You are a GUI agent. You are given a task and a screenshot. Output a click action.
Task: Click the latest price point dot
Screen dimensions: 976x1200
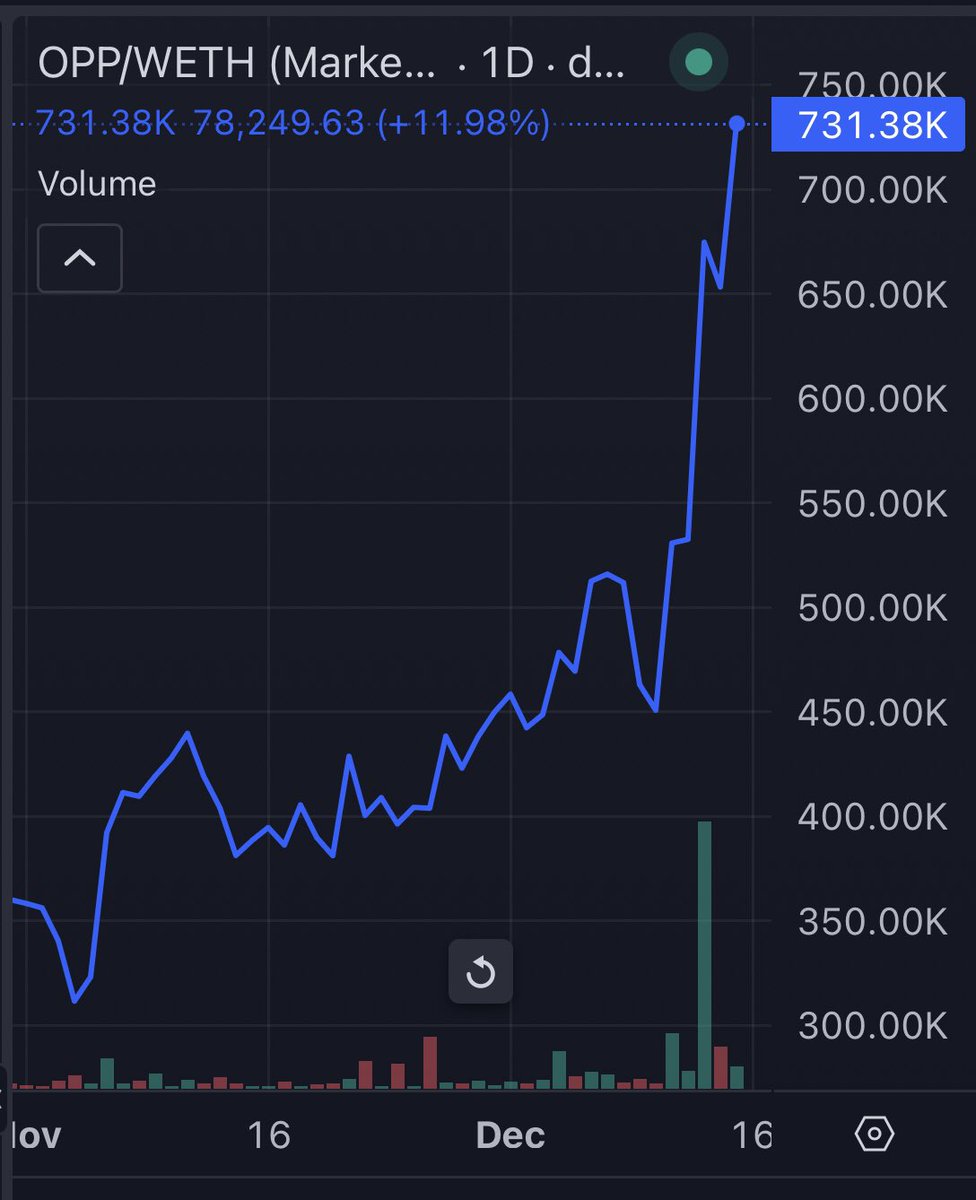pyautogui.click(x=737, y=124)
